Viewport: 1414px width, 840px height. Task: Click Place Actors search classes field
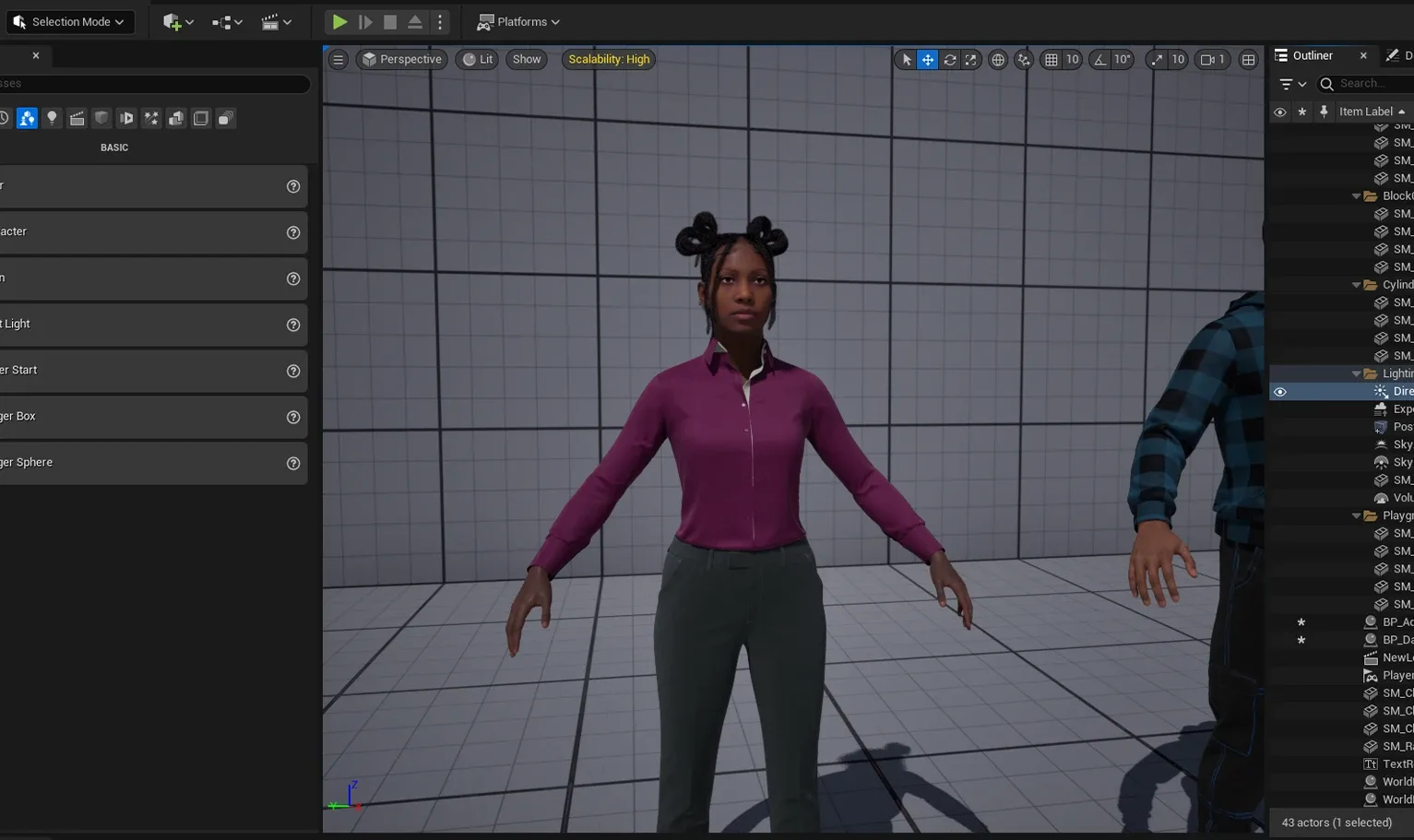[154, 83]
